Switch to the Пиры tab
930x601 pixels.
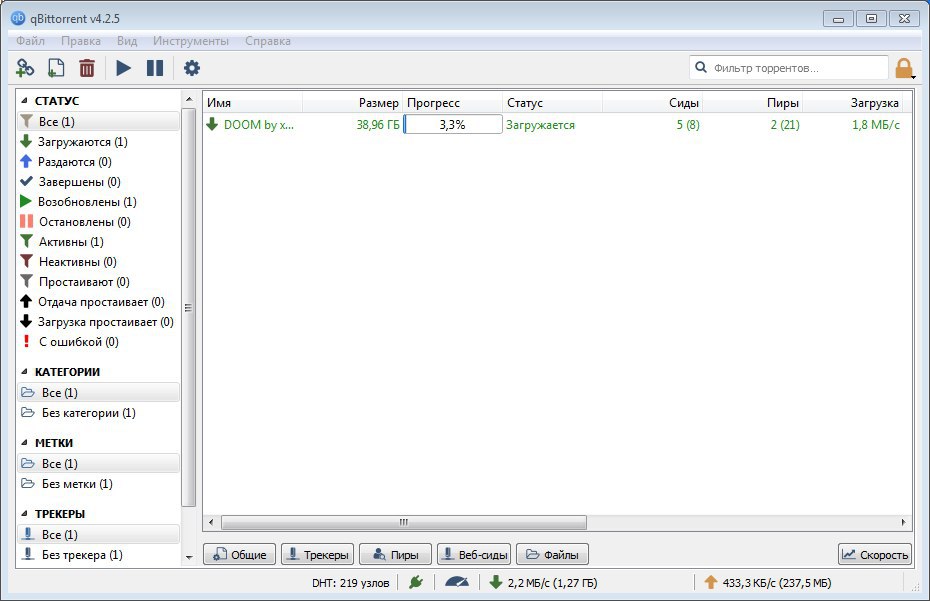395,554
